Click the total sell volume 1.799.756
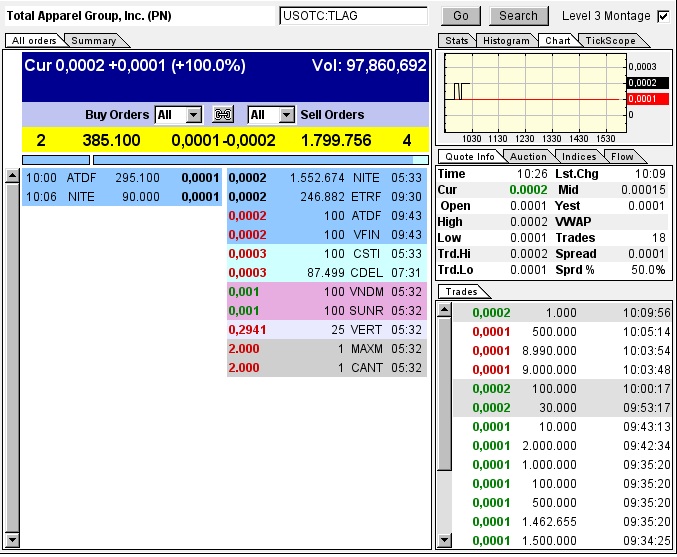Image resolution: width=677 pixels, height=557 pixels. [x=335, y=140]
